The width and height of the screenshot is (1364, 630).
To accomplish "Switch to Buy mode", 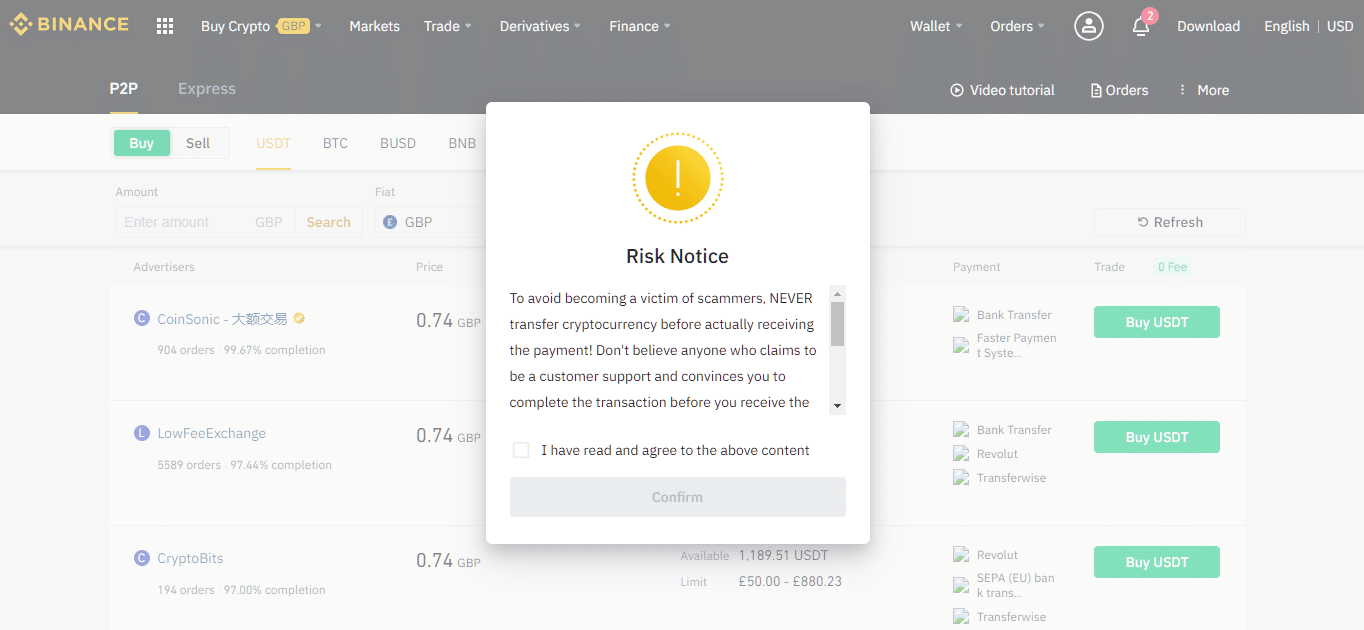I will 142,143.
